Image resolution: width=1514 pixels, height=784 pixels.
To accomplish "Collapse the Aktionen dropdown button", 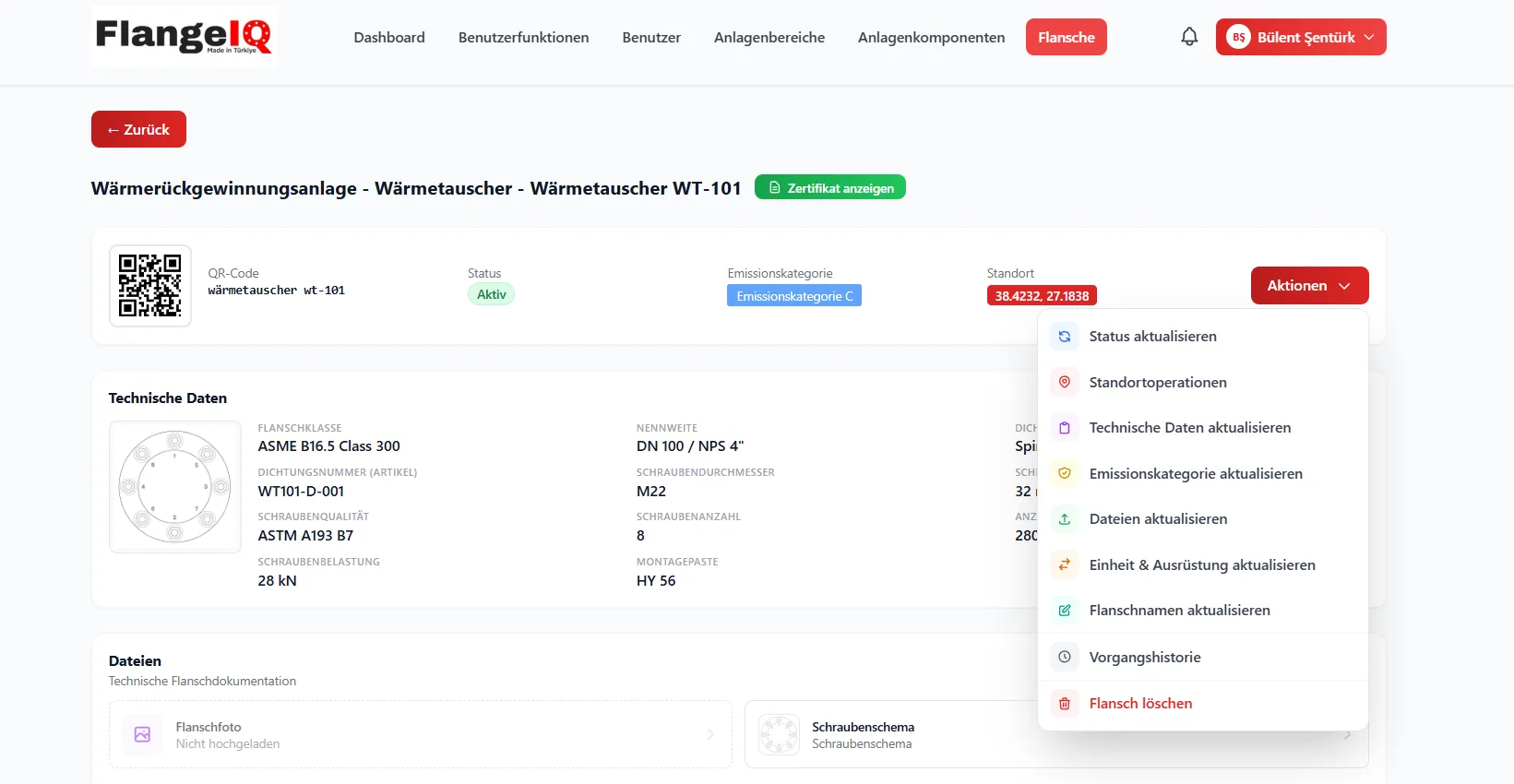I will tap(1309, 286).
